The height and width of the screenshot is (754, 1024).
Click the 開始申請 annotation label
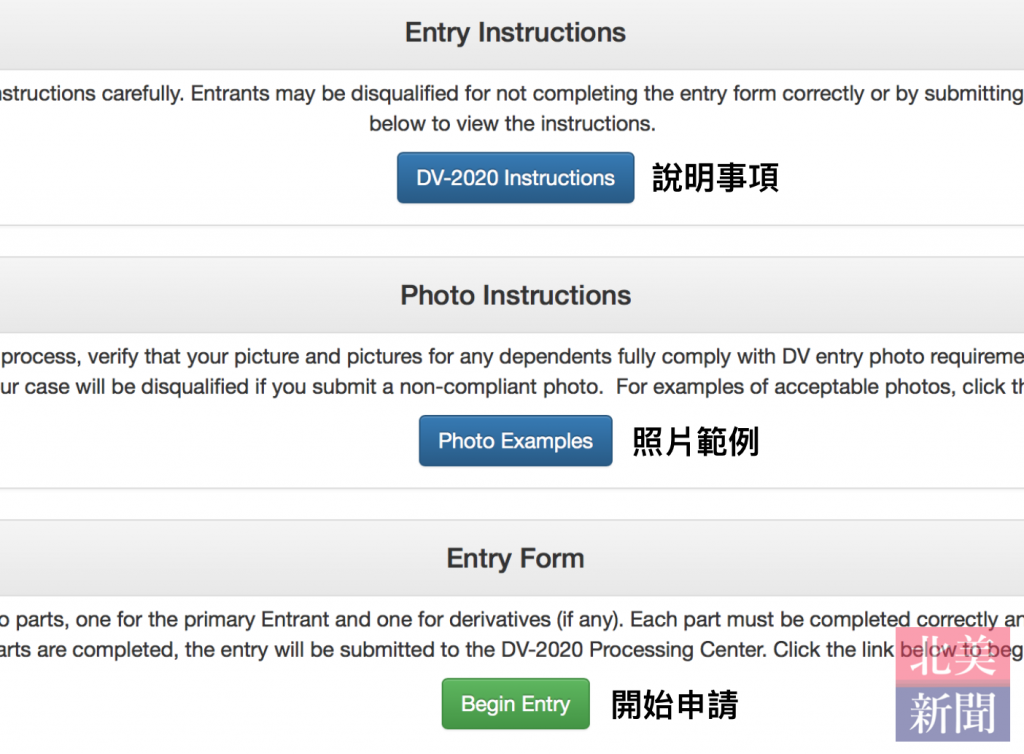point(674,705)
